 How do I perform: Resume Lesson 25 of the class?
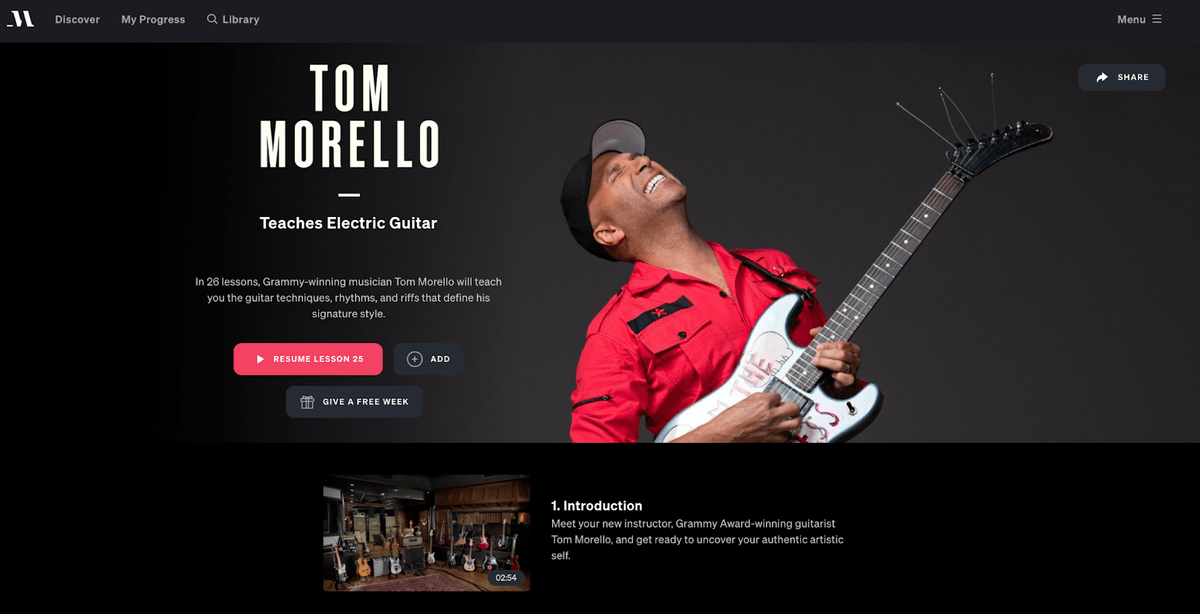(309, 359)
